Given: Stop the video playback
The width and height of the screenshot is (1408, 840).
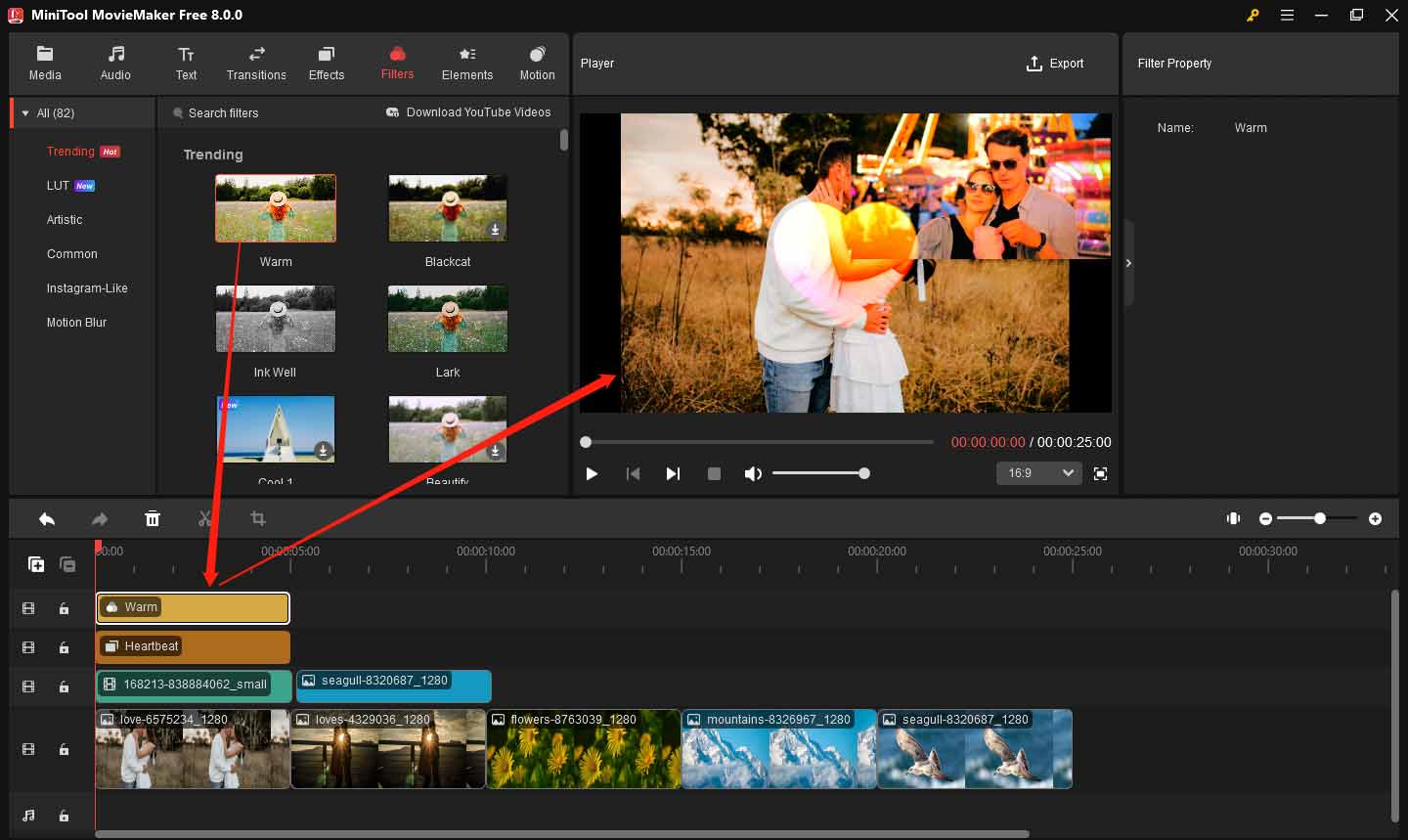Looking at the screenshot, I should pyautogui.click(x=714, y=474).
